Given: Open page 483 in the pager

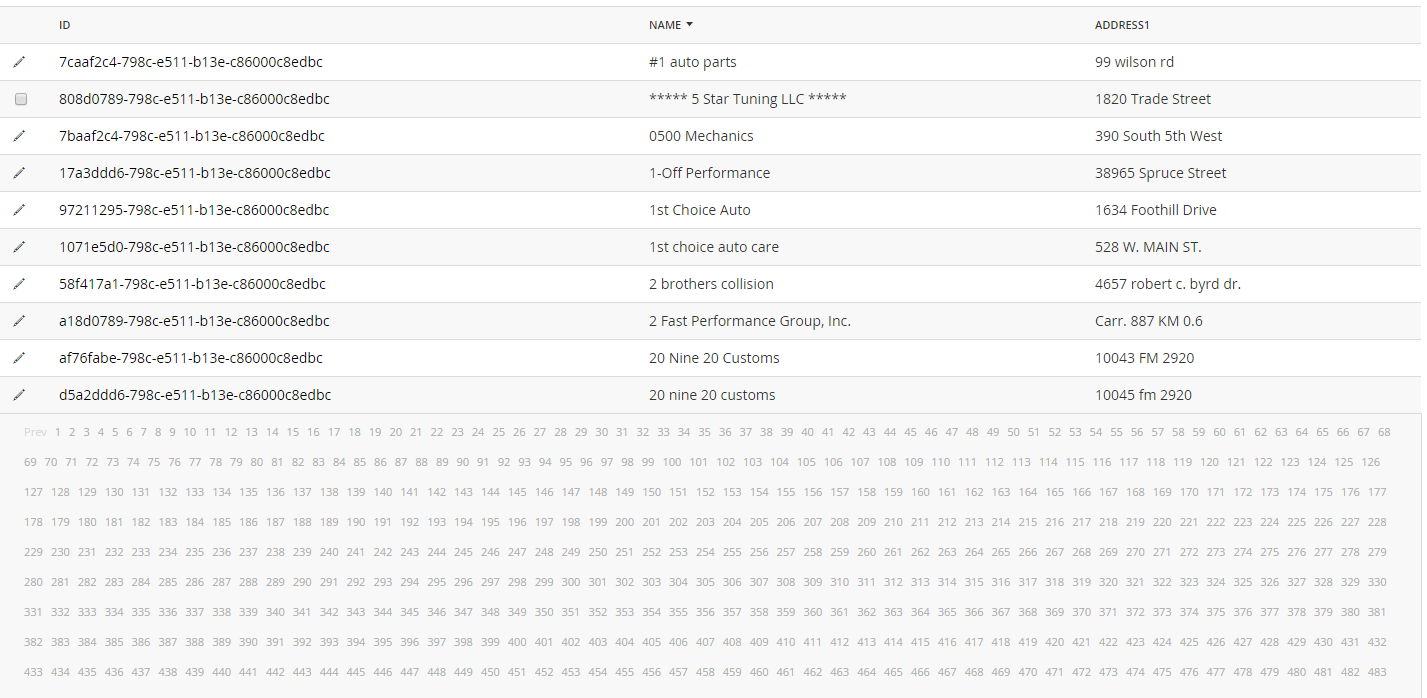Looking at the screenshot, I should click(x=1377, y=672).
